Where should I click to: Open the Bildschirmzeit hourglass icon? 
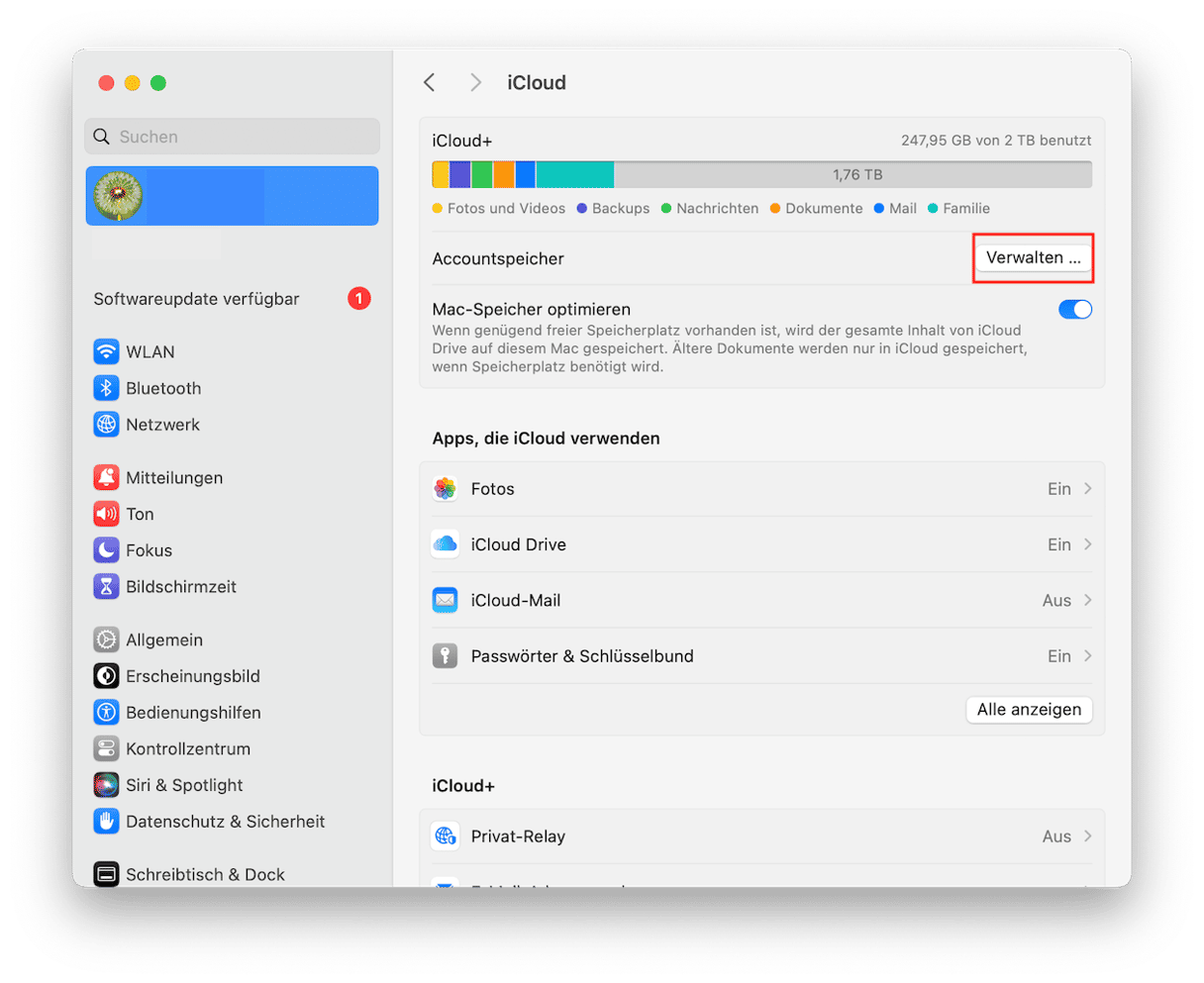(x=106, y=586)
